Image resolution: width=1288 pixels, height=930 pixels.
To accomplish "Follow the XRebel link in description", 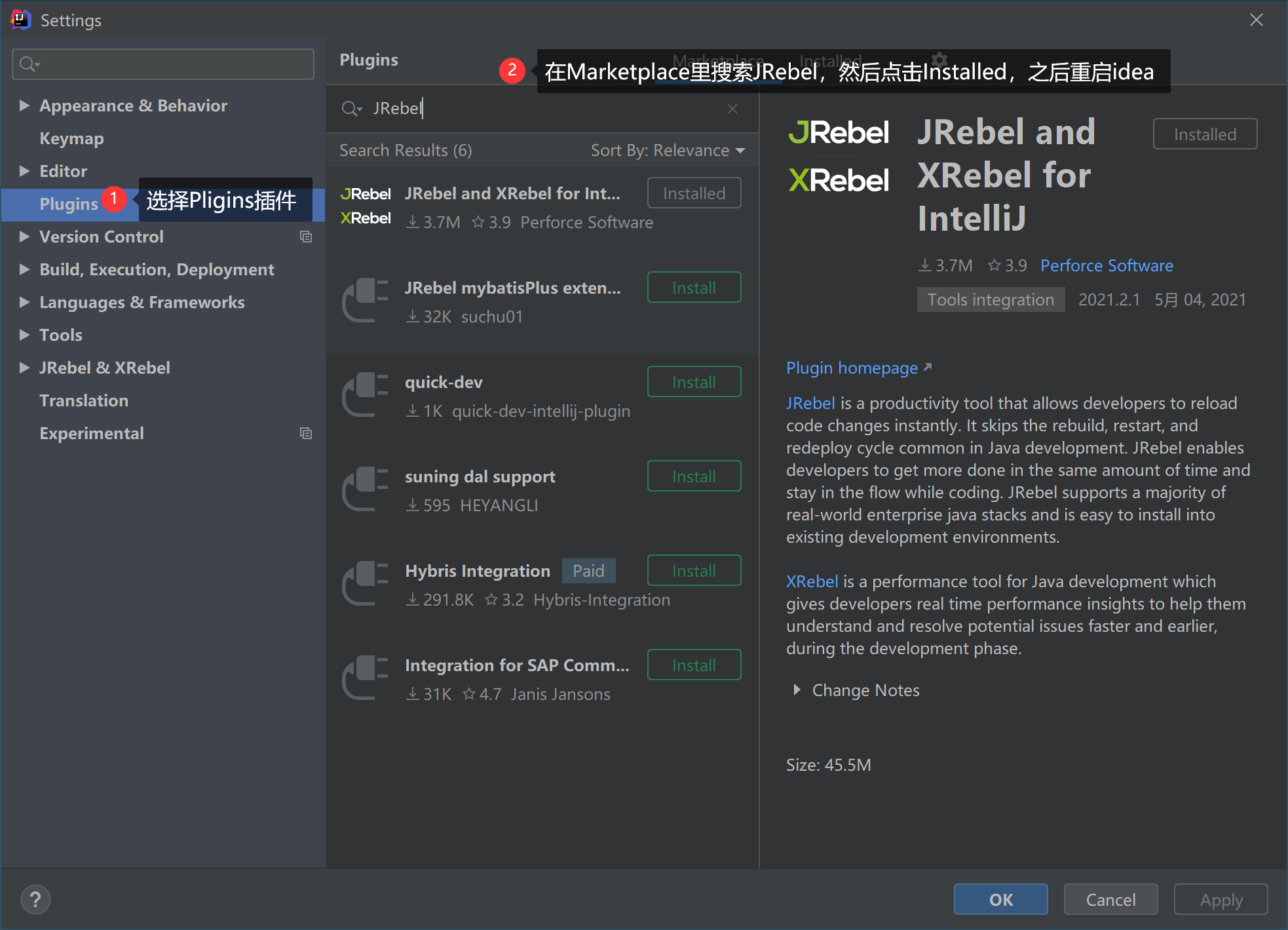I will (x=812, y=581).
